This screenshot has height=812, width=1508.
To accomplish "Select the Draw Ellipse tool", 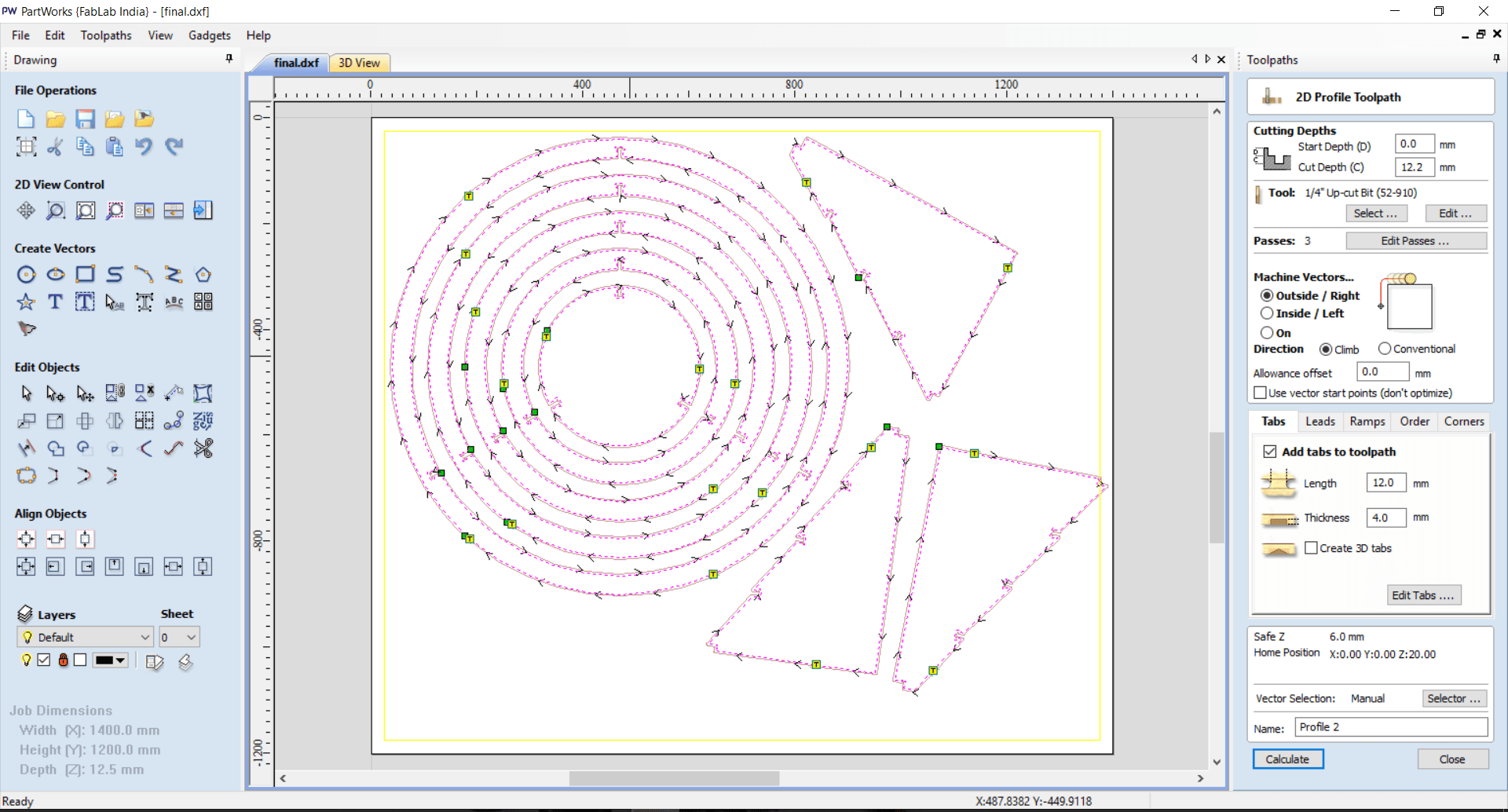I will tap(56, 274).
